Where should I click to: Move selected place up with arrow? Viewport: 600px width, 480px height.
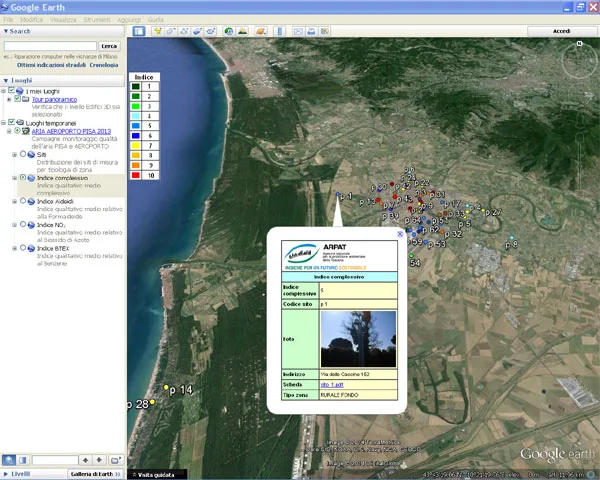click(x=85, y=460)
